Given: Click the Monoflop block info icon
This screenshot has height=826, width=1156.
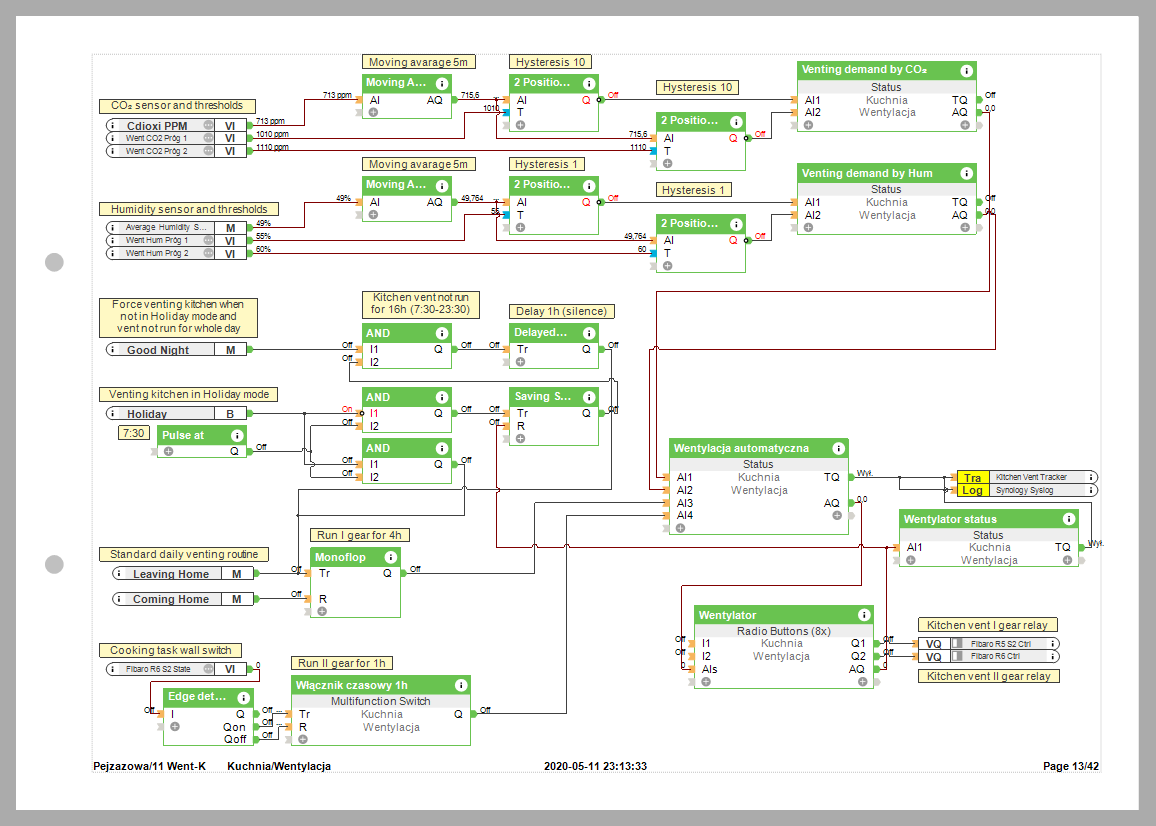Looking at the screenshot, I should (x=390, y=557).
